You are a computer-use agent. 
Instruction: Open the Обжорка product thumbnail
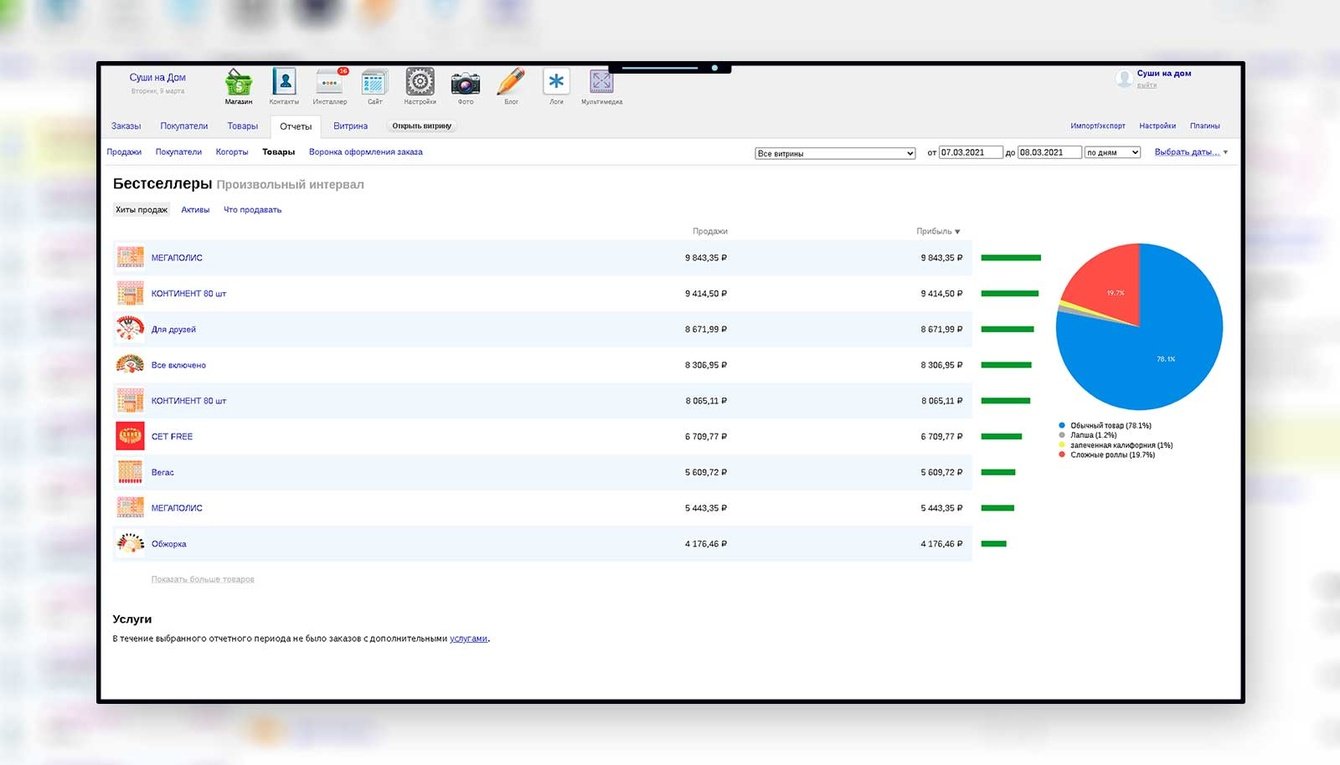click(130, 544)
